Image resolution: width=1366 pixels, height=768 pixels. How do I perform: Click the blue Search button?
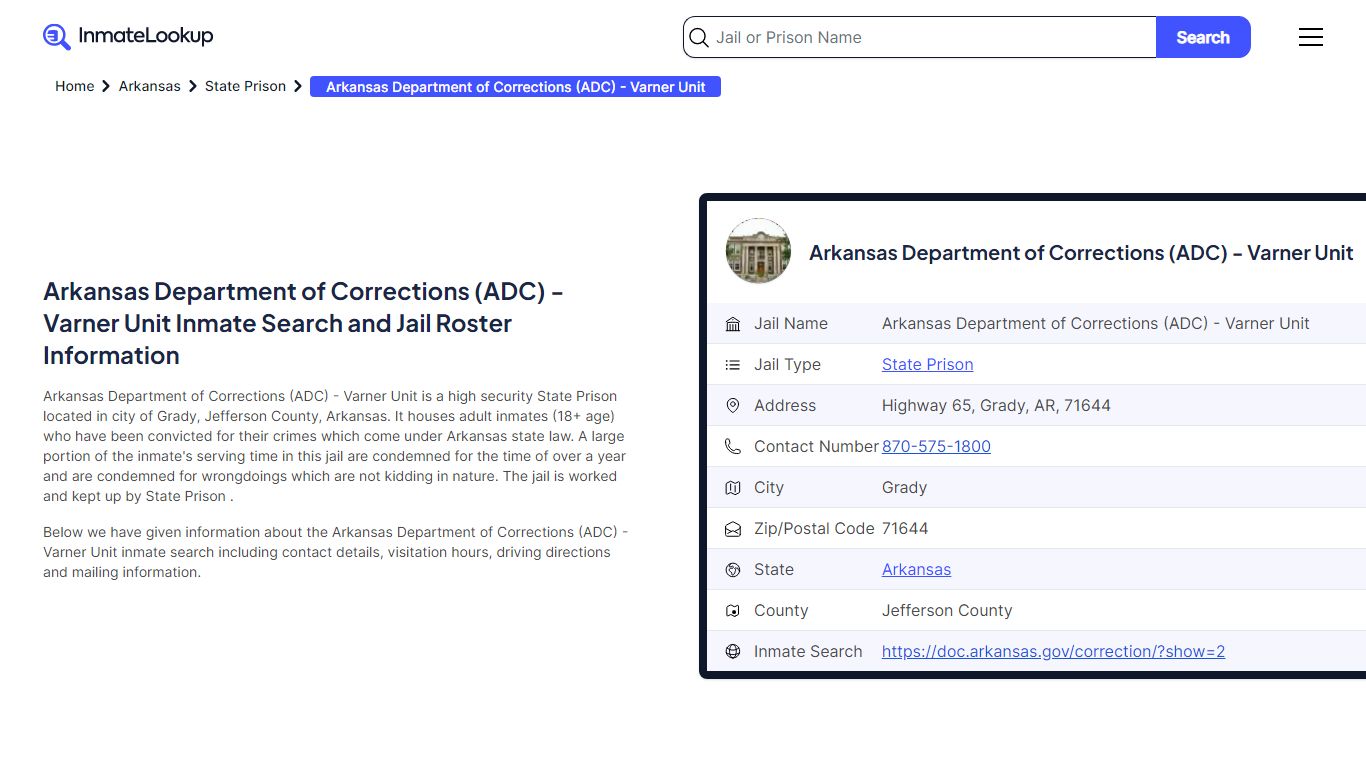[x=1203, y=37]
